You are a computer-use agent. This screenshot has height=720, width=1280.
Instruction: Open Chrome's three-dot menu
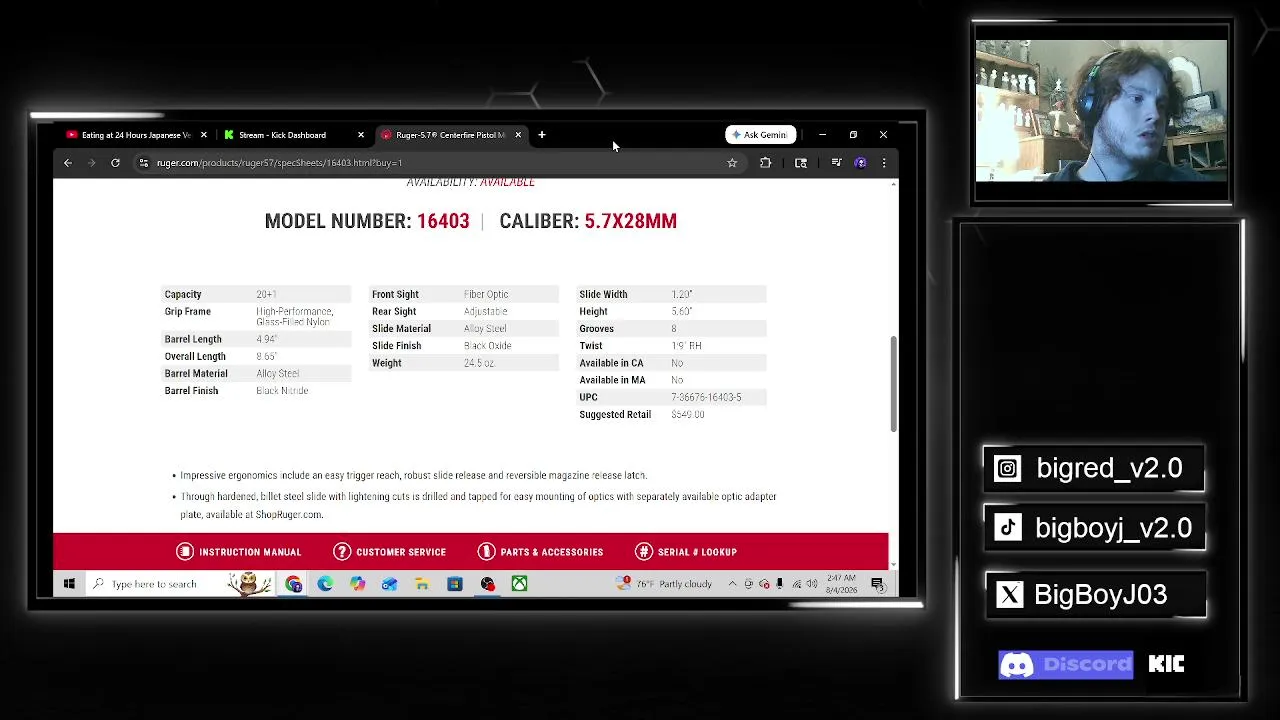pos(883,163)
